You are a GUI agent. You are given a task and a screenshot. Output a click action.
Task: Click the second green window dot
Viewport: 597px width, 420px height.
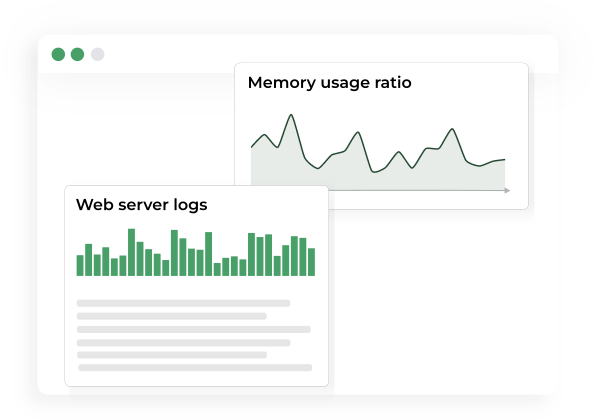click(78, 54)
